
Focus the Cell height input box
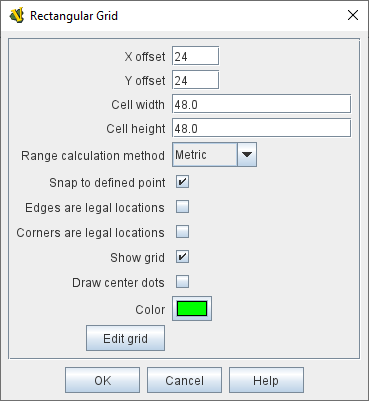[261, 128]
